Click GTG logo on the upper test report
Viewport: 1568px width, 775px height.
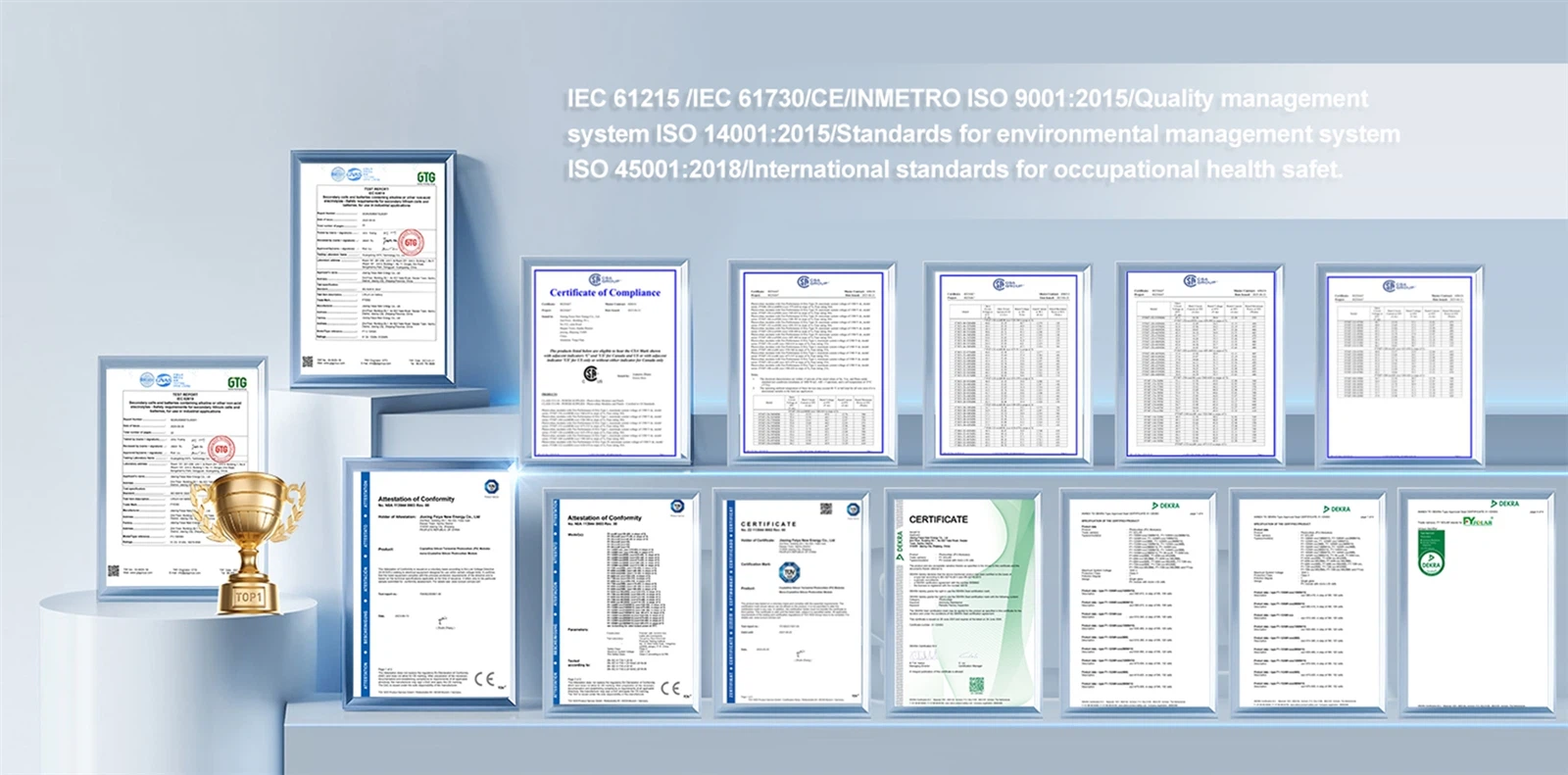(425, 177)
